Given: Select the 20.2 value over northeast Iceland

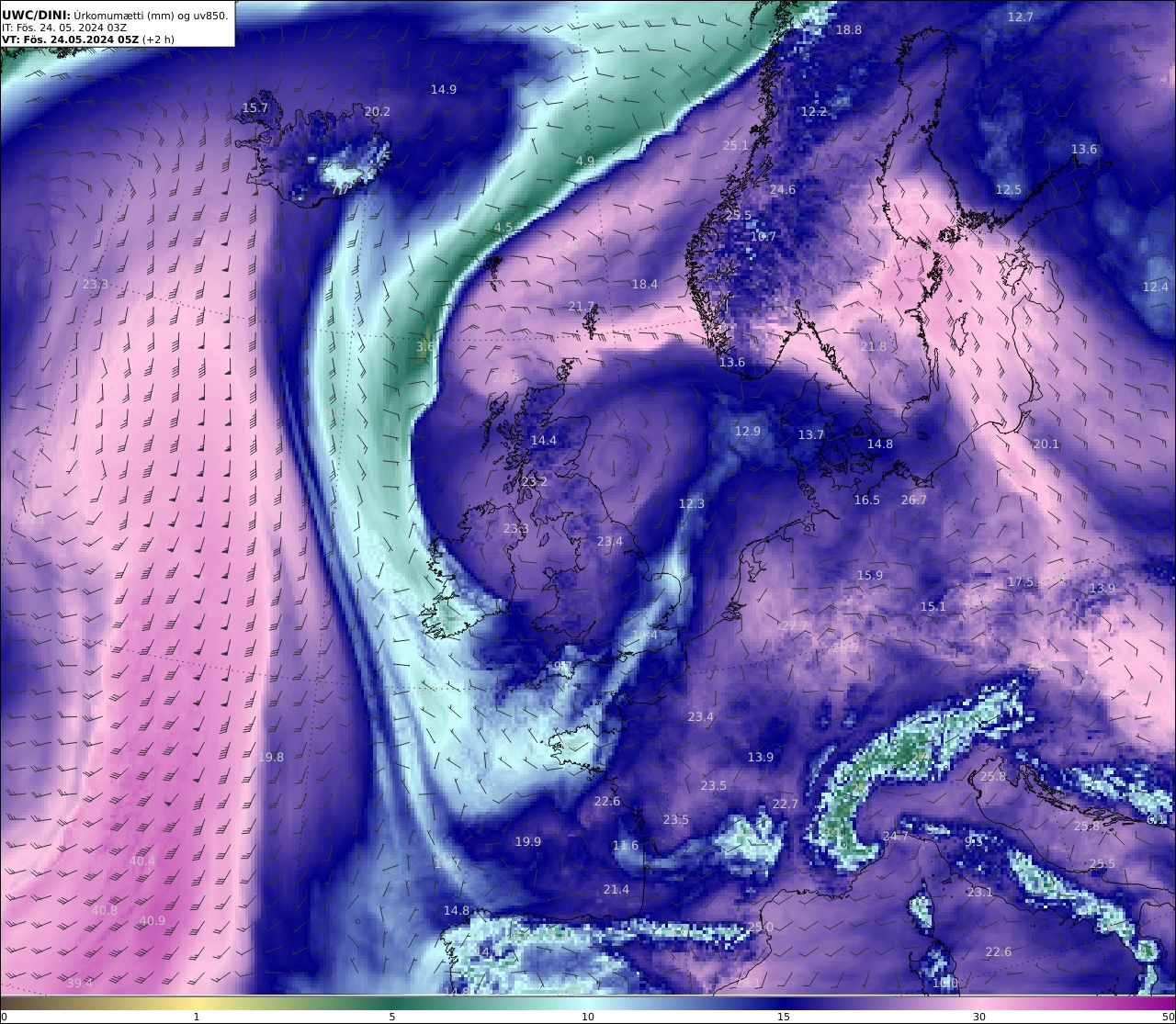Looking at the screenshot, I should (x=377, y=111).
